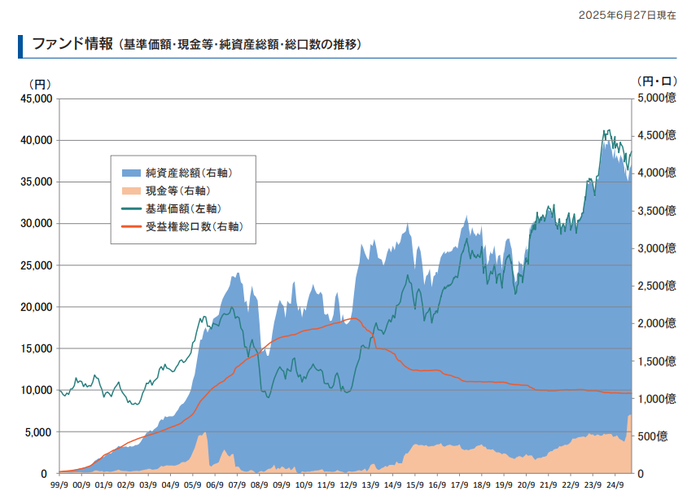Click x-axis label 12/9
700x504 pixels.
348,485
